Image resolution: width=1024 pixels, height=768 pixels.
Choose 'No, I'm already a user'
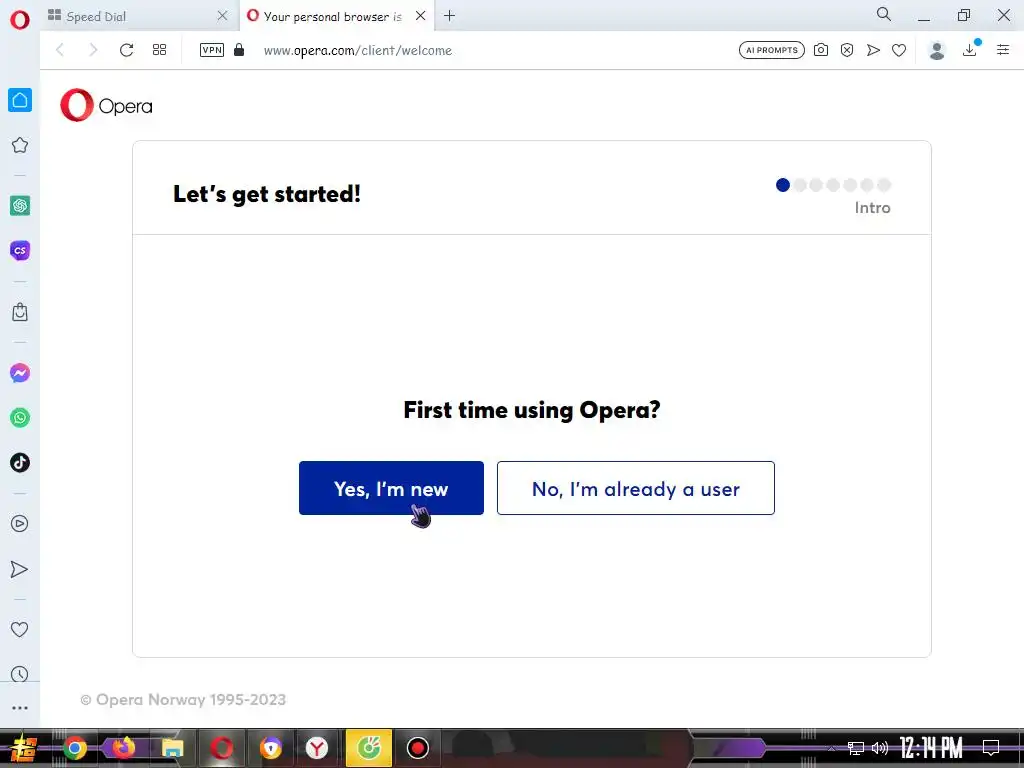click(x=635, y=488)
